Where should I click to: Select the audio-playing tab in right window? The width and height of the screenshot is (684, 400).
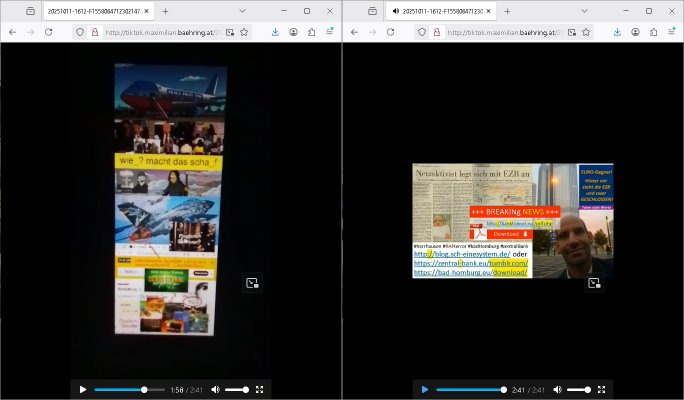[438, 11]
